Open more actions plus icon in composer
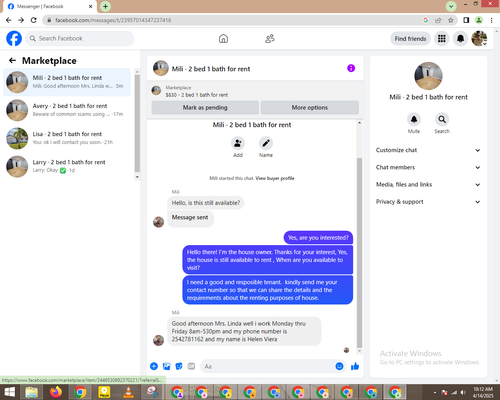 [x=154, y=366]
